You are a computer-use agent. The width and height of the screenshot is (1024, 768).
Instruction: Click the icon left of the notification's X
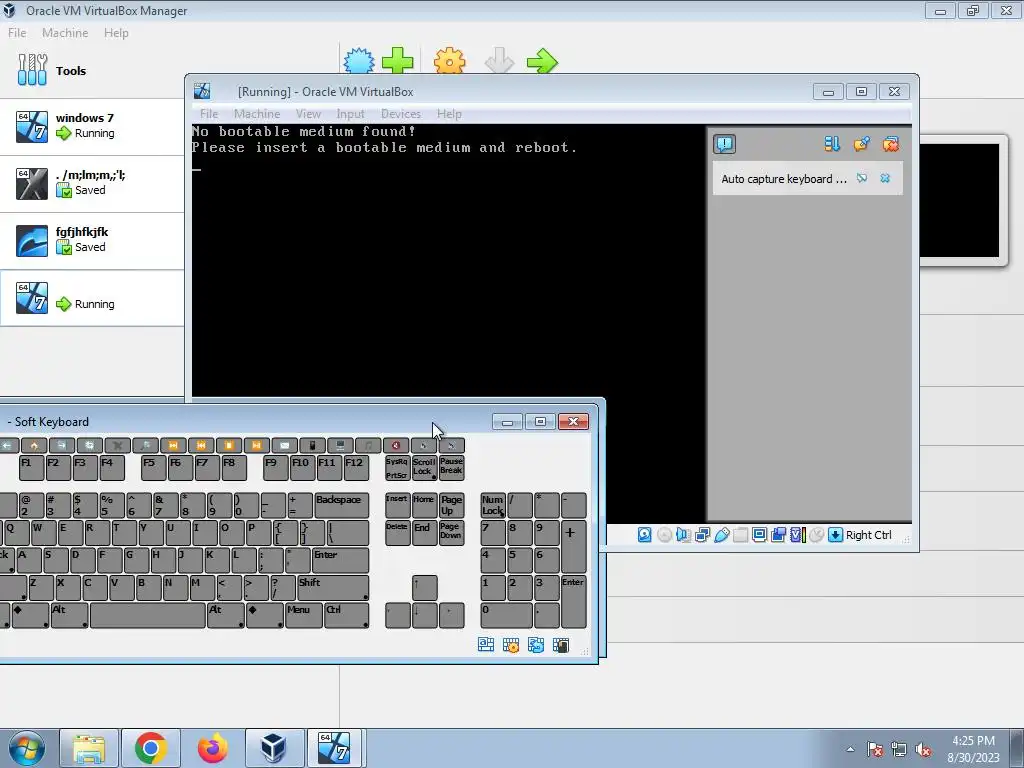[x=862, y=178]
